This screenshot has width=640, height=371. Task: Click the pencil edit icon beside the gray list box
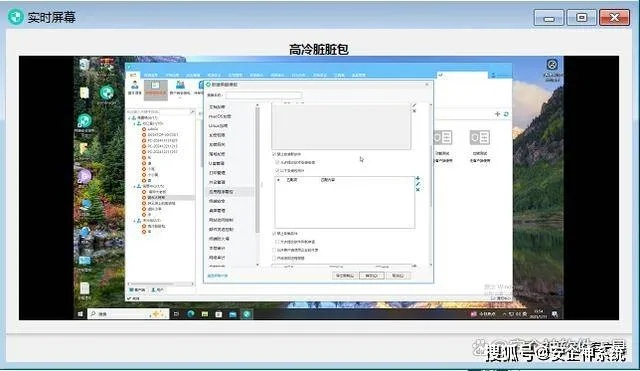tap(414, 105)
